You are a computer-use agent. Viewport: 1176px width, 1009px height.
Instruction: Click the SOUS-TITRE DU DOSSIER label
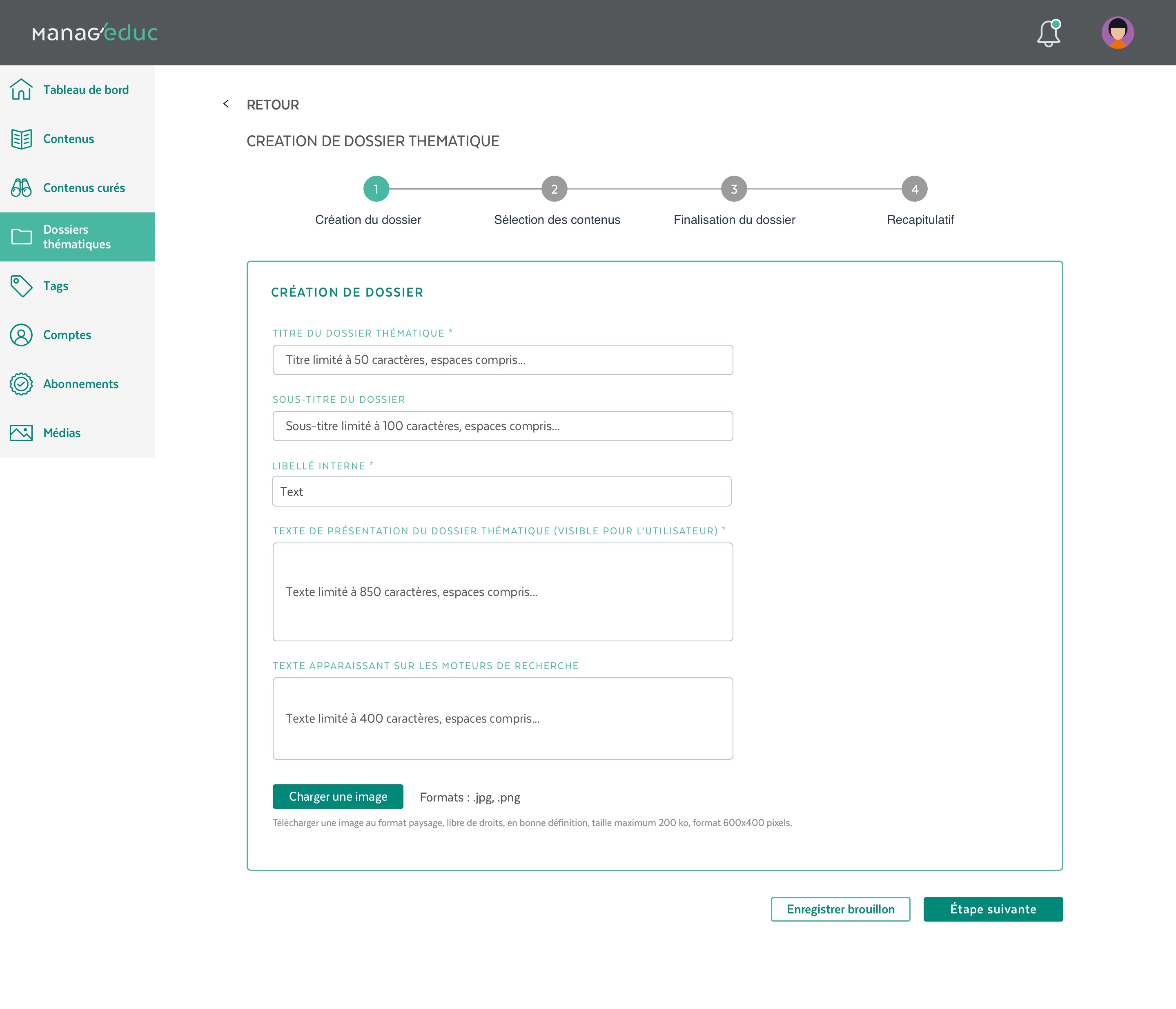339,400
